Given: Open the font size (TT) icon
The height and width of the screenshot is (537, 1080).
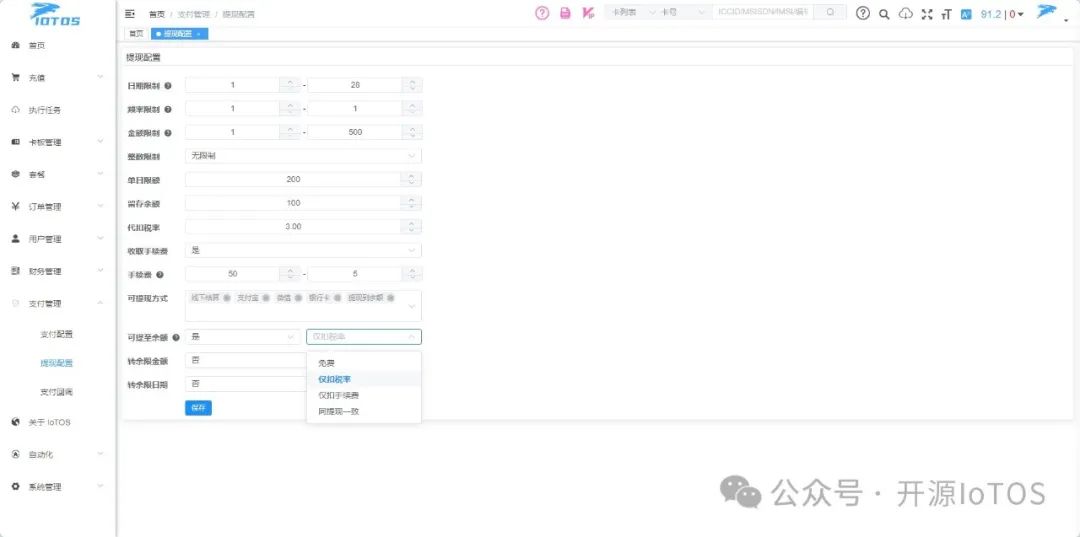Looking at the screenshot, I should click(x=946, y=14).
